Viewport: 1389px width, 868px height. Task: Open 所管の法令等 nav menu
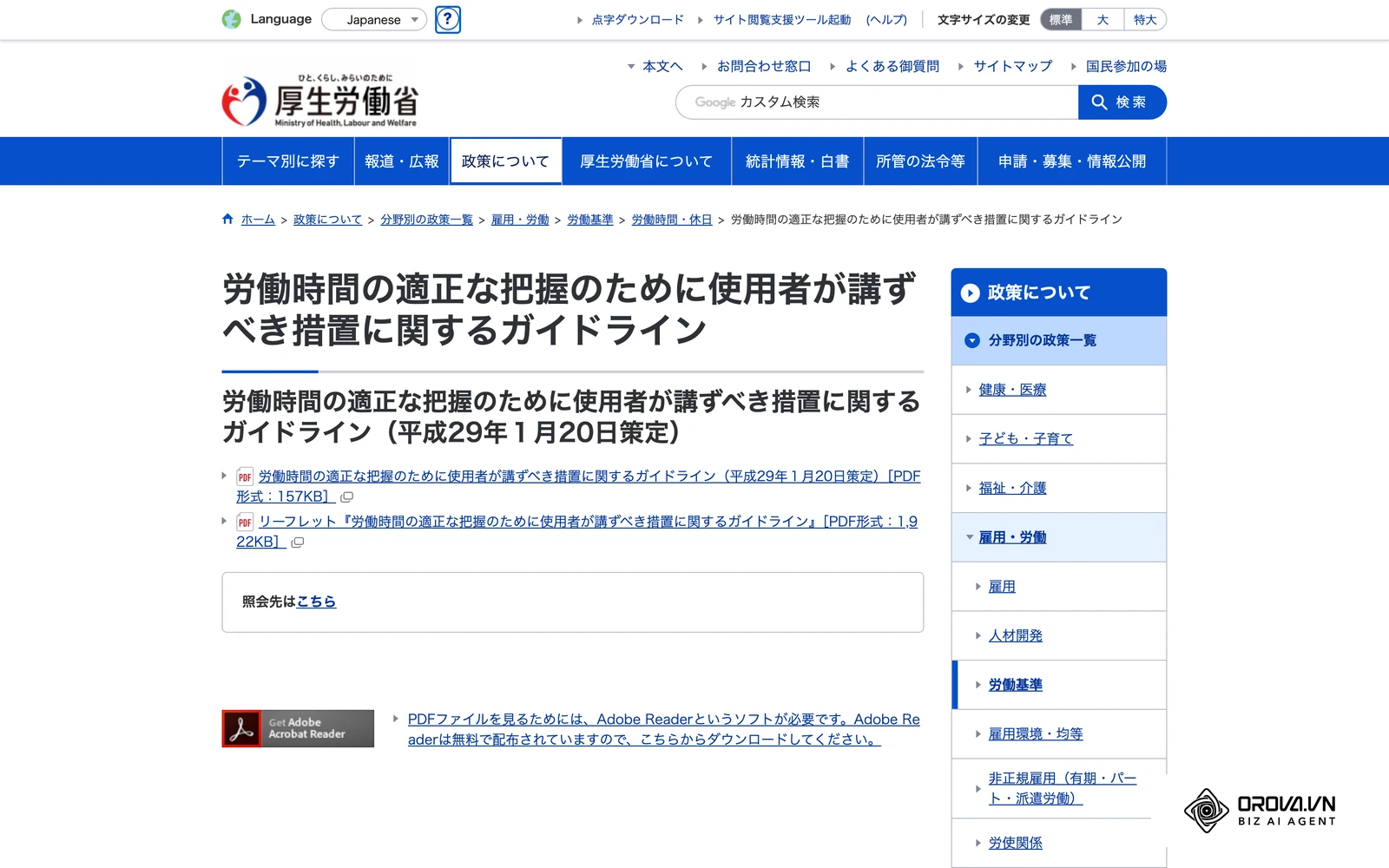[921, 161]
